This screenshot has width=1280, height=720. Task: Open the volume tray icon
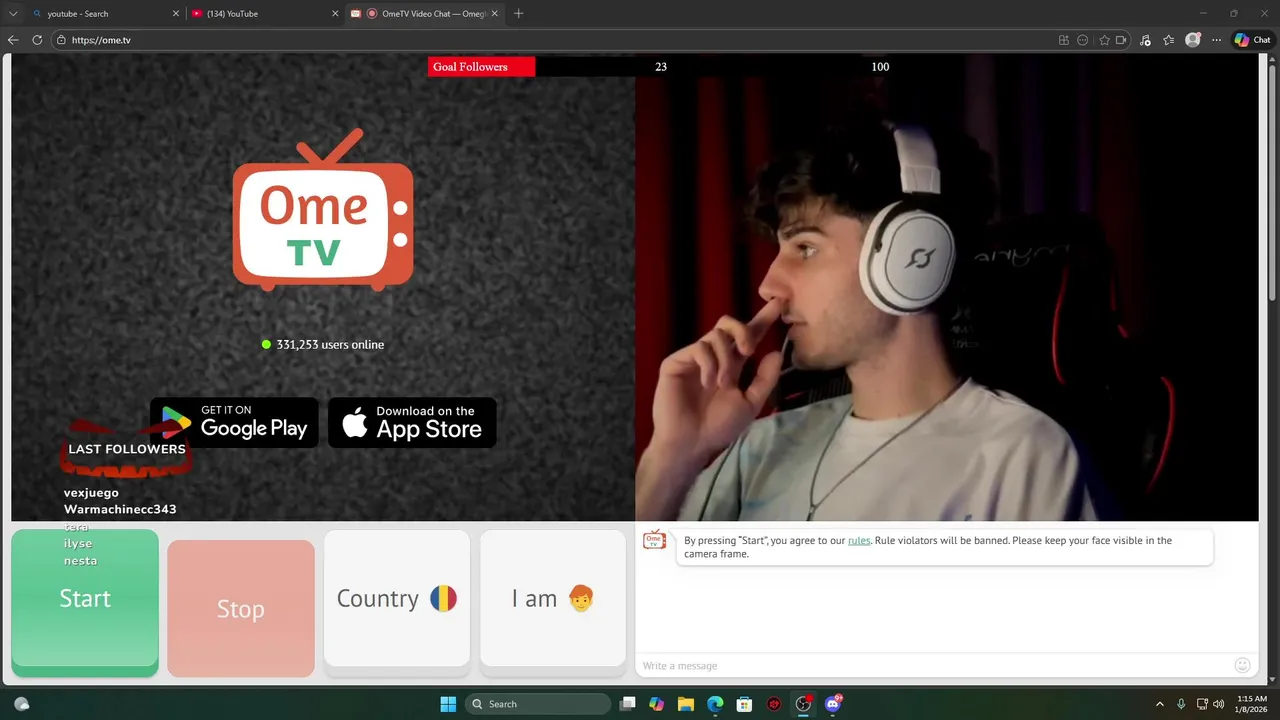[1220, 704]
